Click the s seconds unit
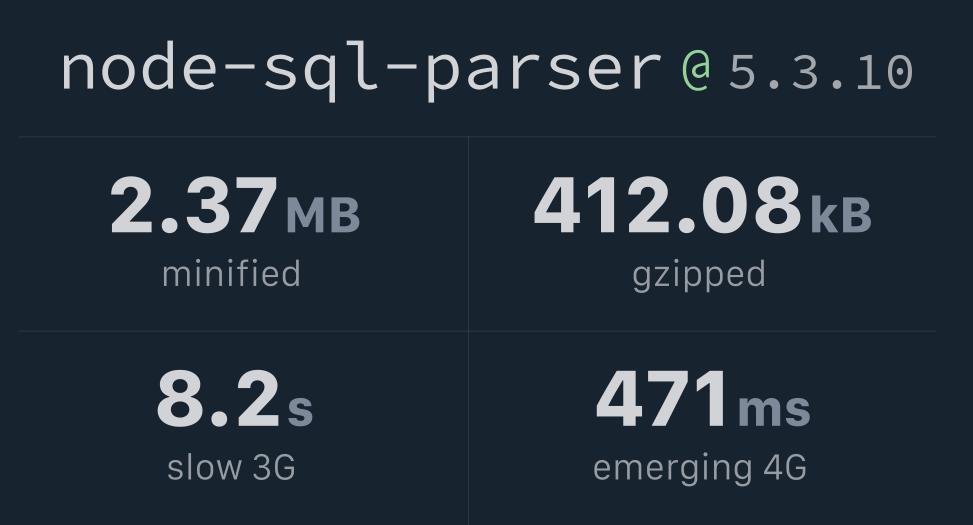The image size is (973, 525). pos(300,409)
